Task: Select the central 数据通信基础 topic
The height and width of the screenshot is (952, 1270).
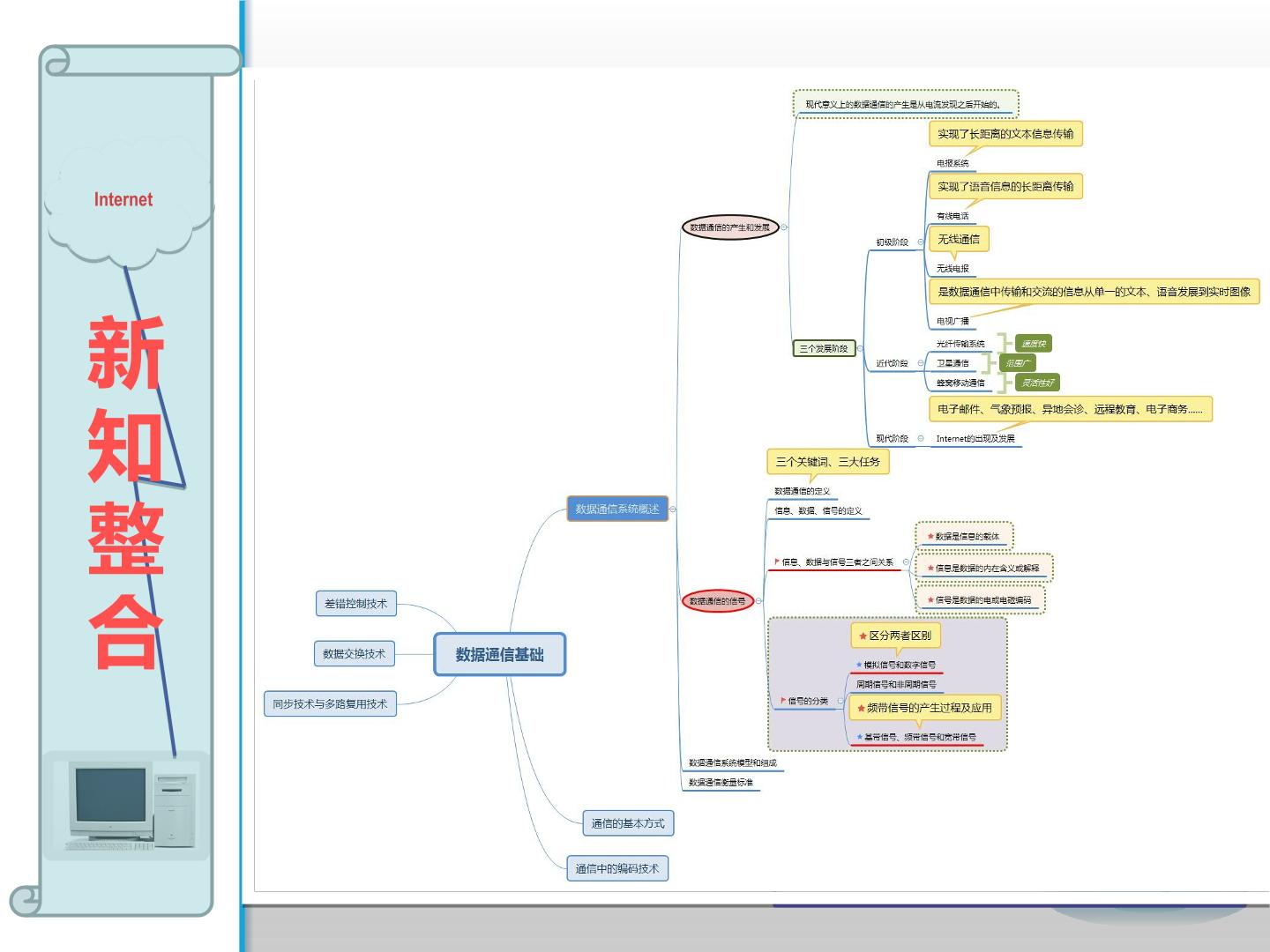Action: 499,654
